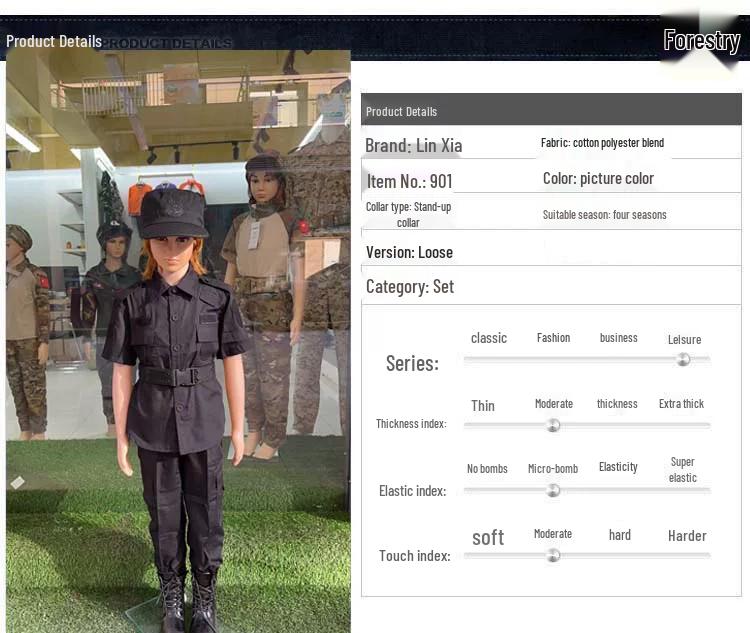Click the 'Touch index:' label
Viewport: 750px width, 633px height.
414,556
